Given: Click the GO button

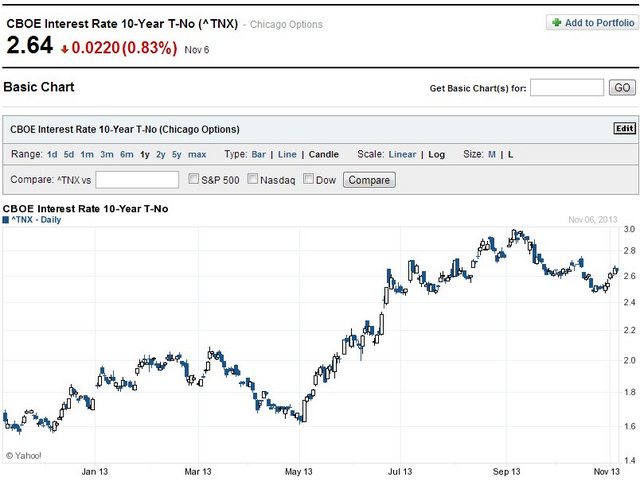Looking at the screenshot, I should click(622, 87).
